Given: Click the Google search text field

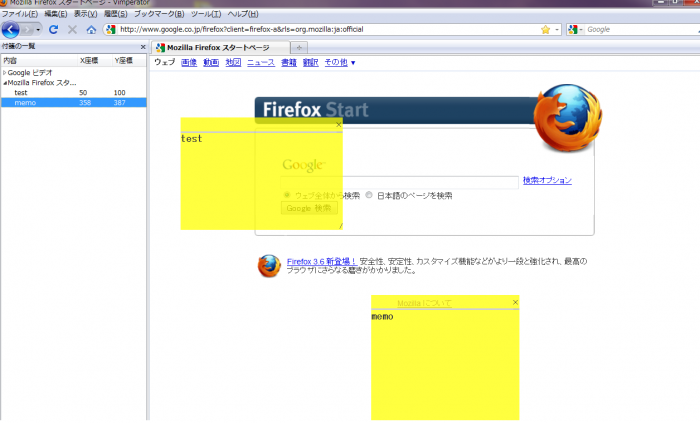Looking at the screenshot, I should click(x=400, y=182).
